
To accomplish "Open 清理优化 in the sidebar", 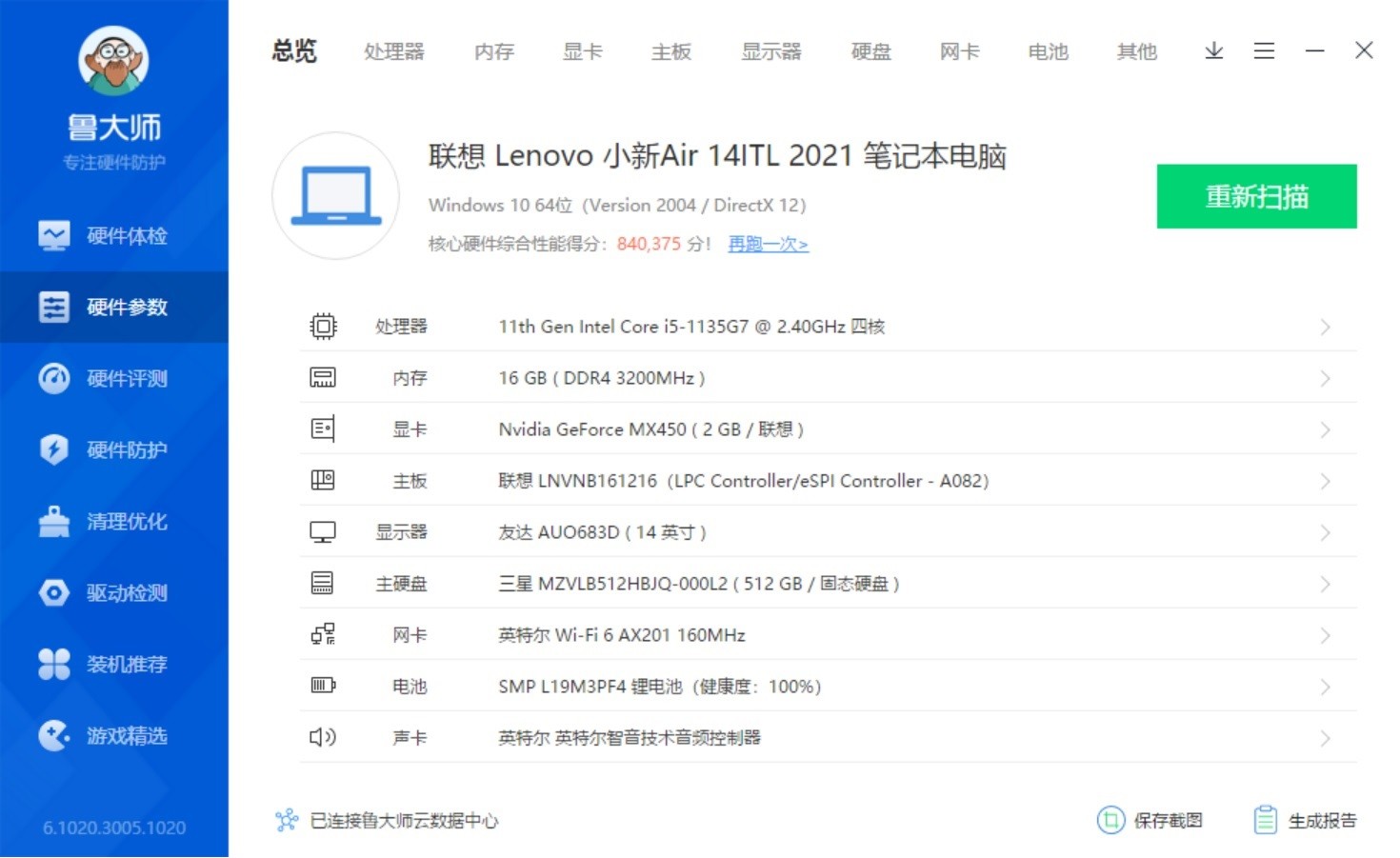I will click(114, 521).
